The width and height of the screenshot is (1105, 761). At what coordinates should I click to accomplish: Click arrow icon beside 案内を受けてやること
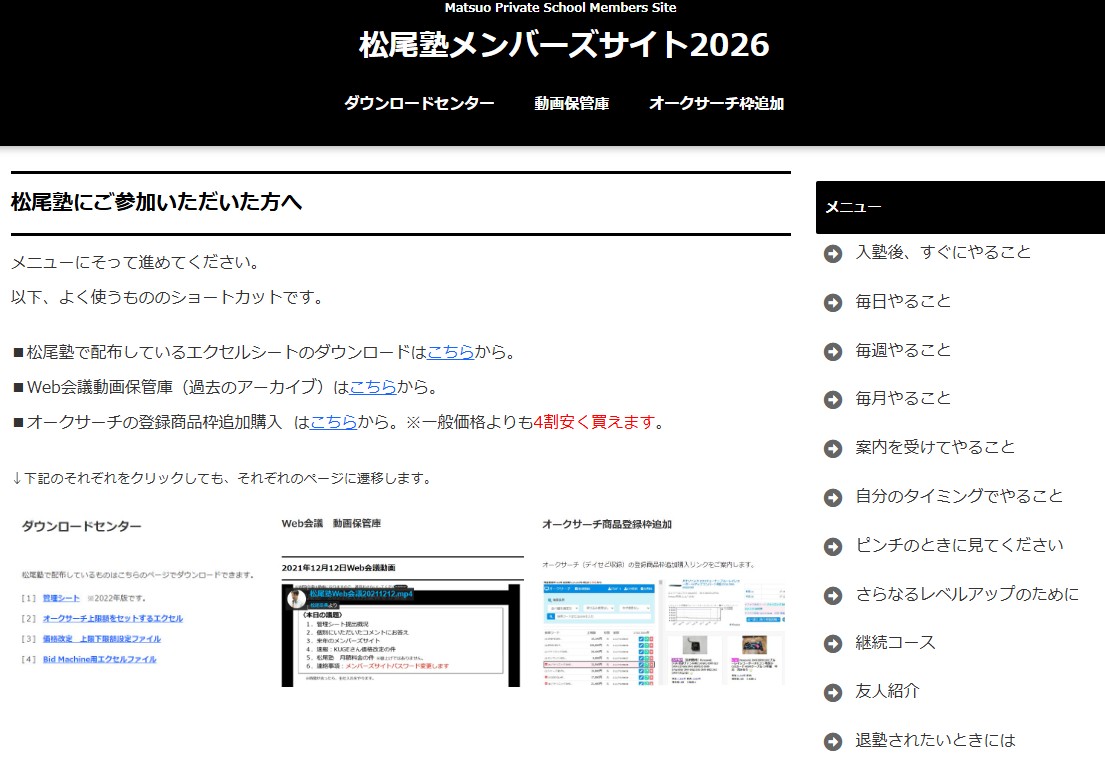(x=832, y=448)
